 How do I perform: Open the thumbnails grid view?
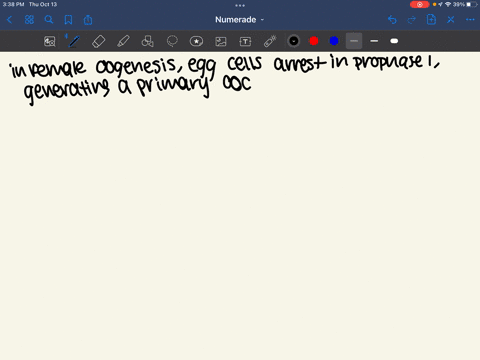(x=29, y=20)
